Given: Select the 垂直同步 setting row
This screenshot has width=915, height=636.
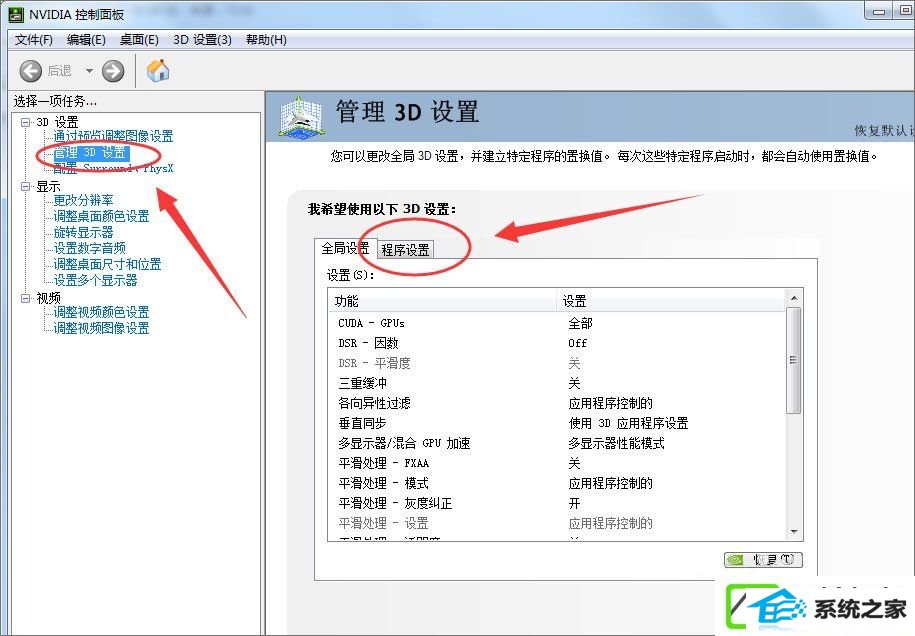Looking at the screenshot, I should click(x=361, y=423).
